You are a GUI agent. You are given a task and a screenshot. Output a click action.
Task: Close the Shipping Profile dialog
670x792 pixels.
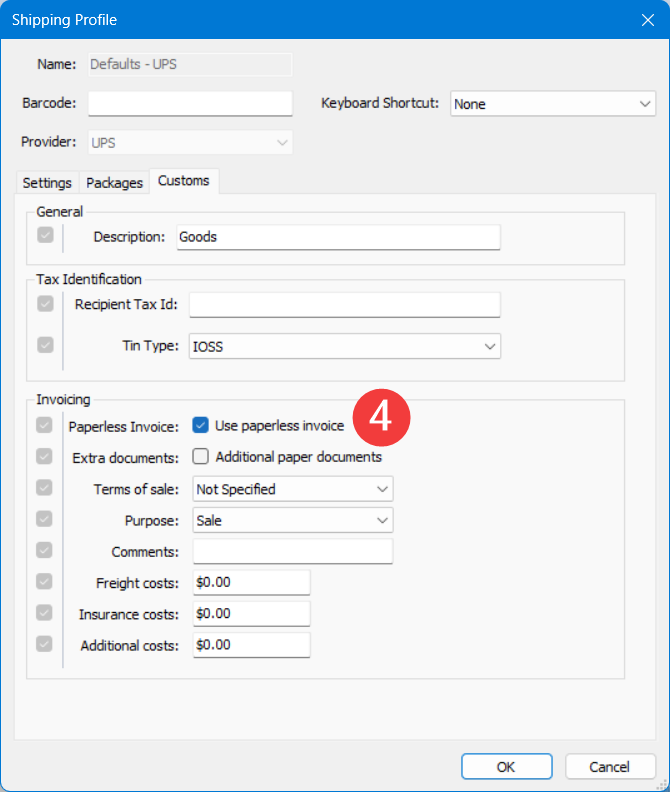[647, 19]
